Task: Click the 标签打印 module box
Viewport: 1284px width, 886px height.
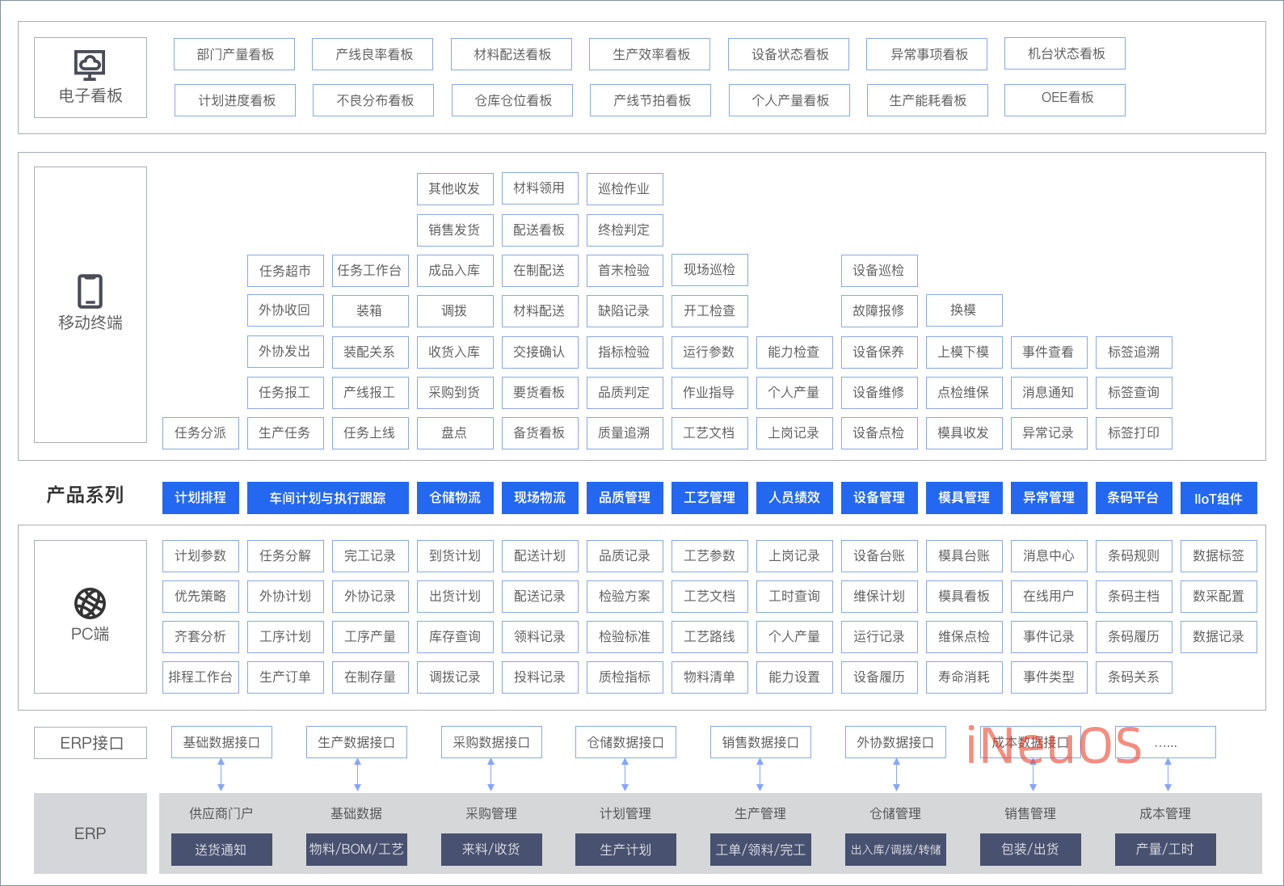Action: tap(1133, 433)
